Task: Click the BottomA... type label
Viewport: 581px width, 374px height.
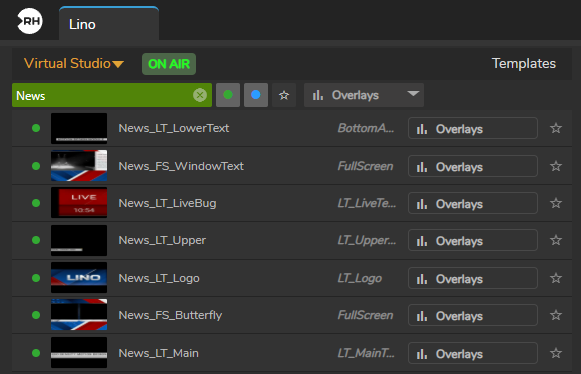Action: pos(366,128)
